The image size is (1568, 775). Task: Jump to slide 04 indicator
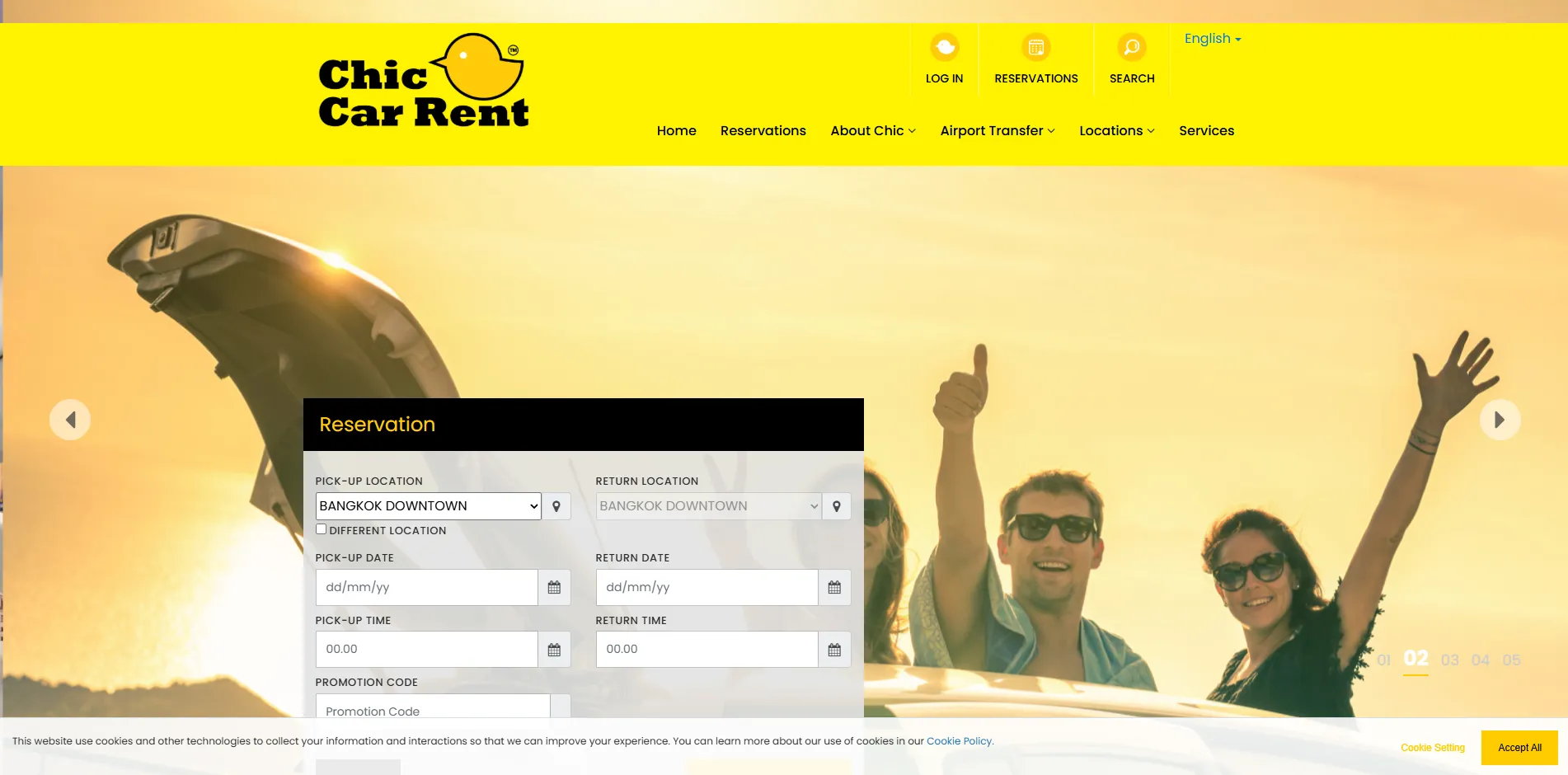[1481, 660]
